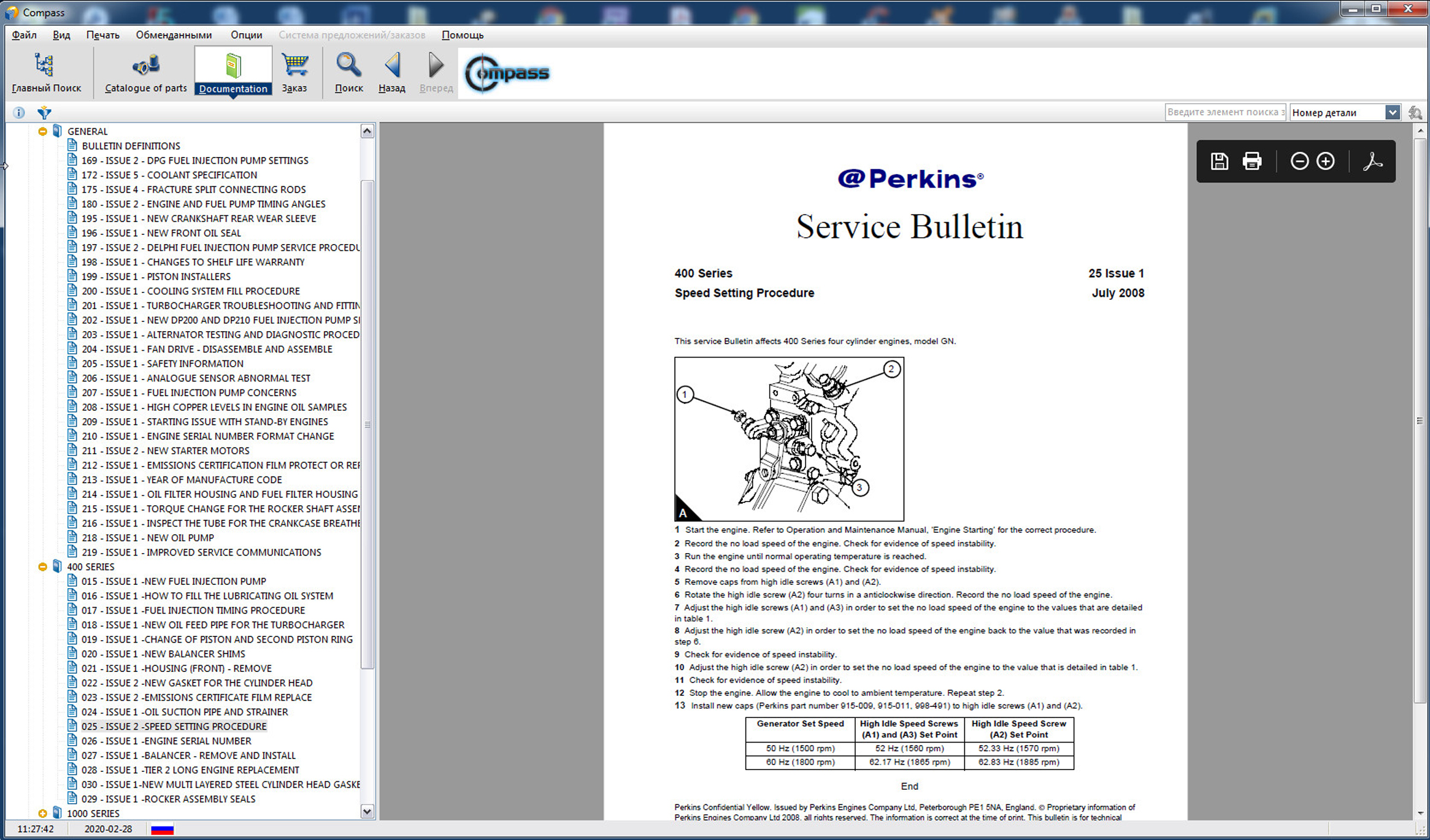Open the Печать menu
This screenshot has height=840, width=1430.
click(102, 35)
